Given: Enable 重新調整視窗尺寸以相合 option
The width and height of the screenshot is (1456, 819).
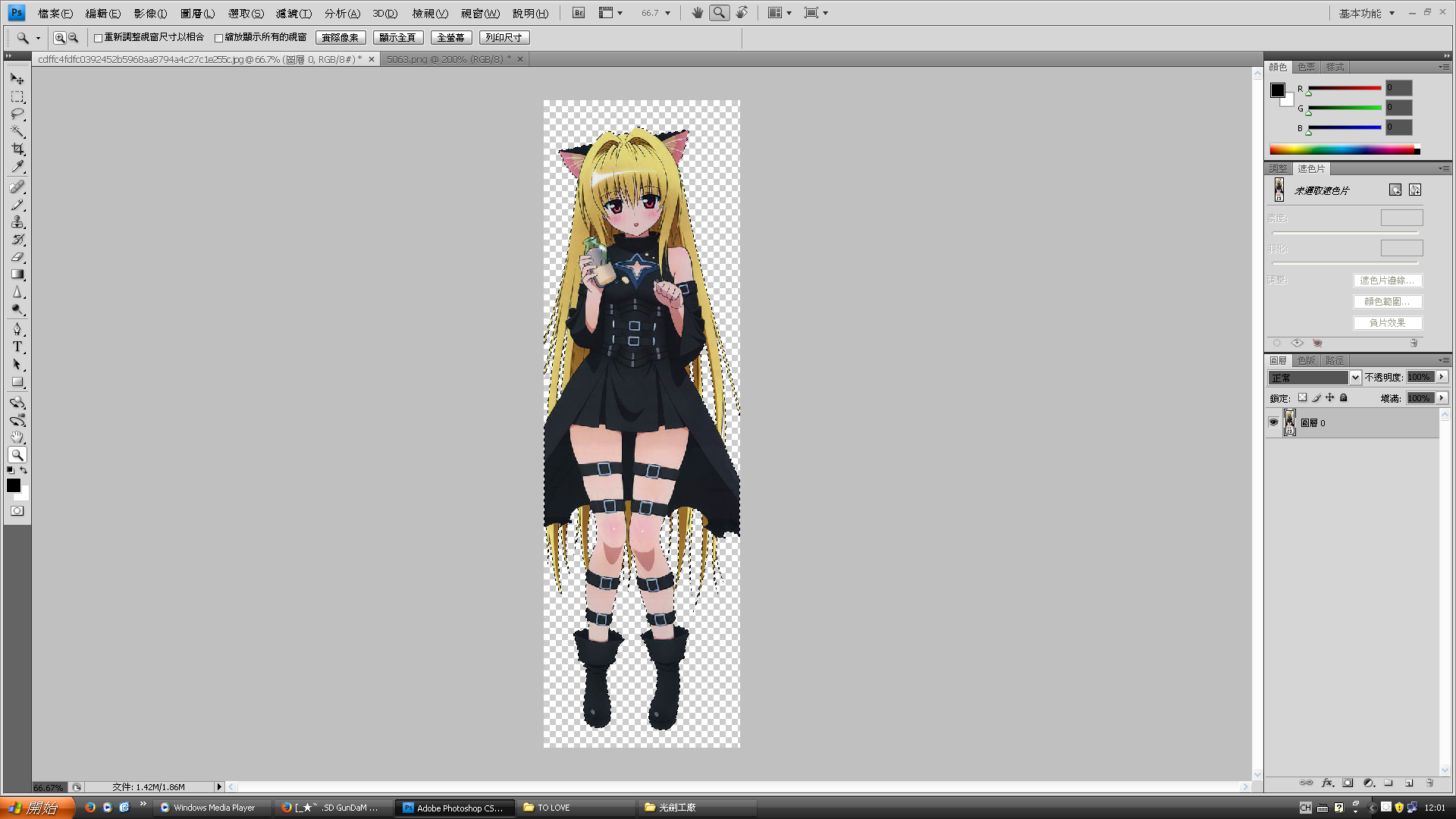Looking at the screenshot, I should coord(99,36).
